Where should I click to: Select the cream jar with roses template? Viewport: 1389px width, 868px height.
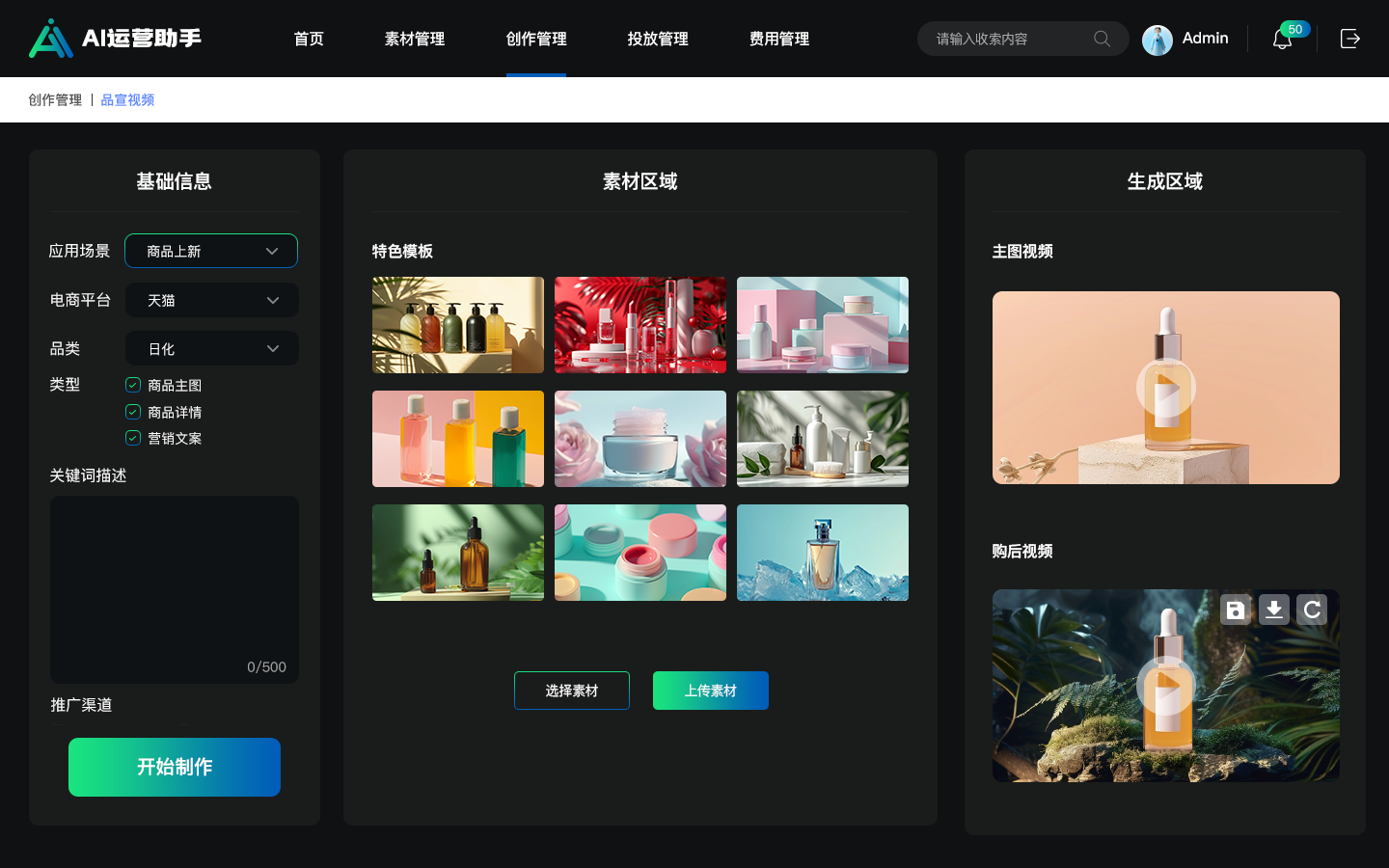640,439
